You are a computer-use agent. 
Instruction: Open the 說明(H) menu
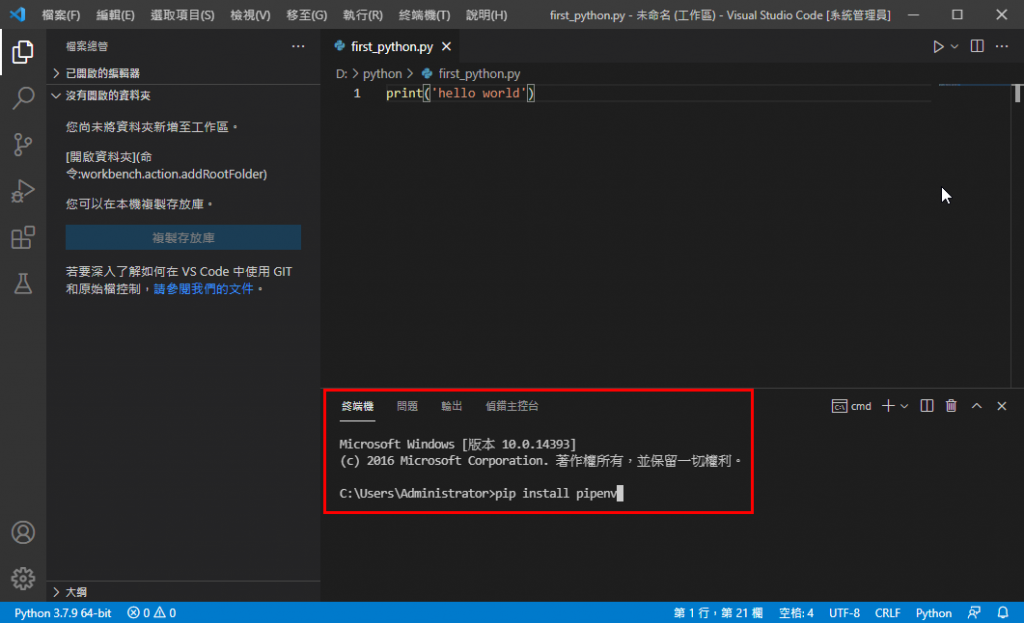click(486, 14)
